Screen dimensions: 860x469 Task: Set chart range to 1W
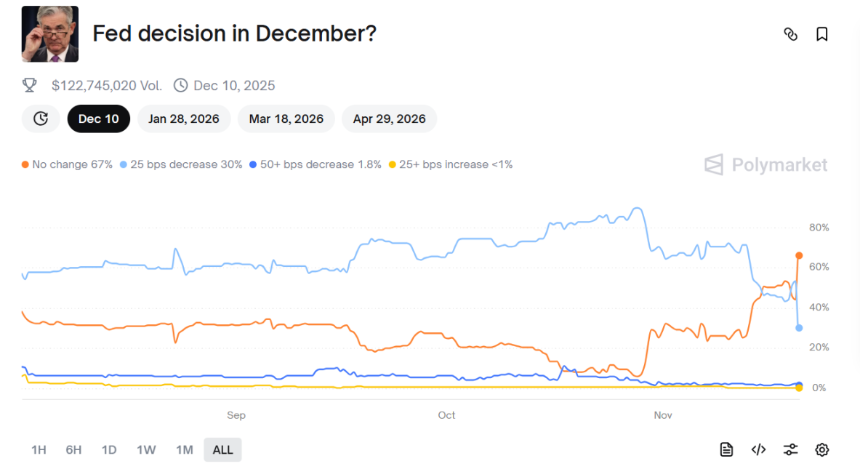point(146,450)
